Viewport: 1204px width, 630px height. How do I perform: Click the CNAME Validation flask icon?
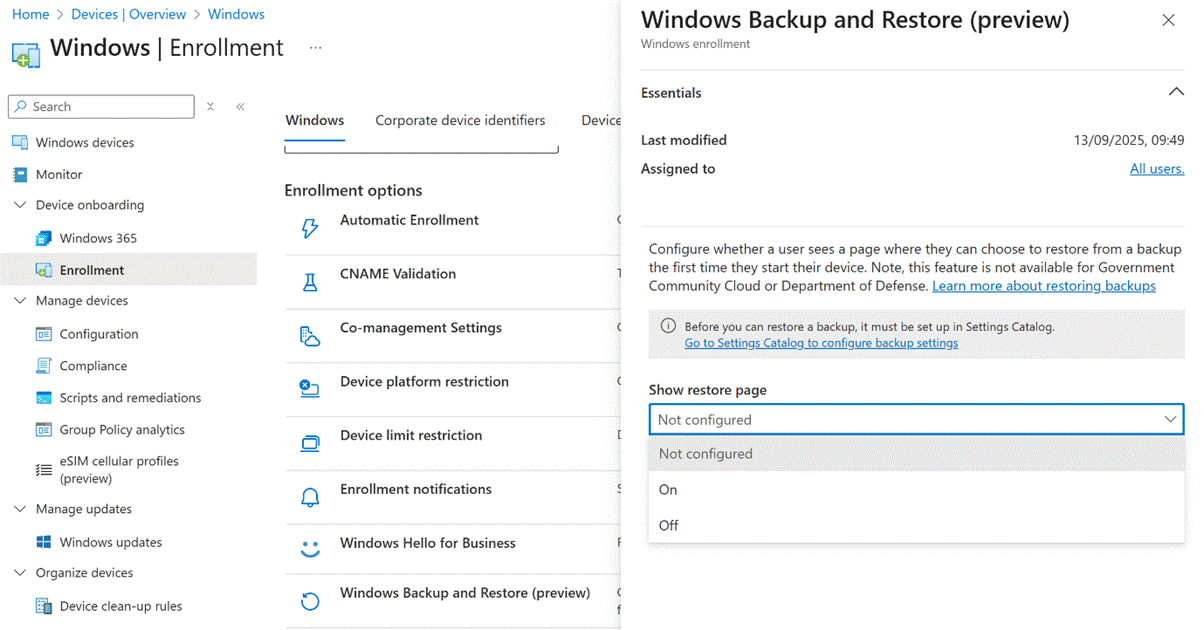(310, 283)
